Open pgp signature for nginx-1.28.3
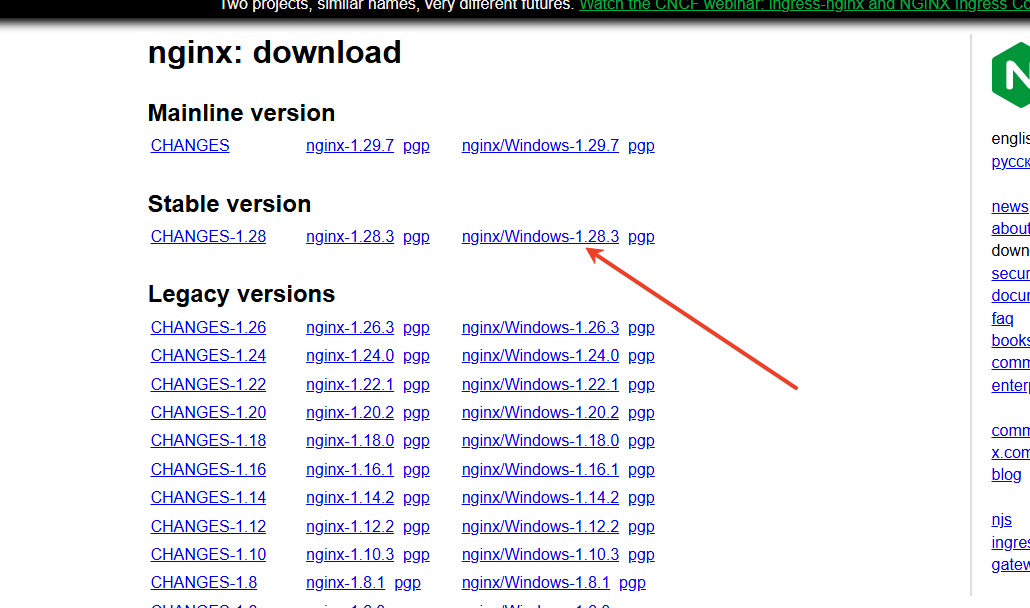Screen dimensions: 1030x608 (416, 236)
